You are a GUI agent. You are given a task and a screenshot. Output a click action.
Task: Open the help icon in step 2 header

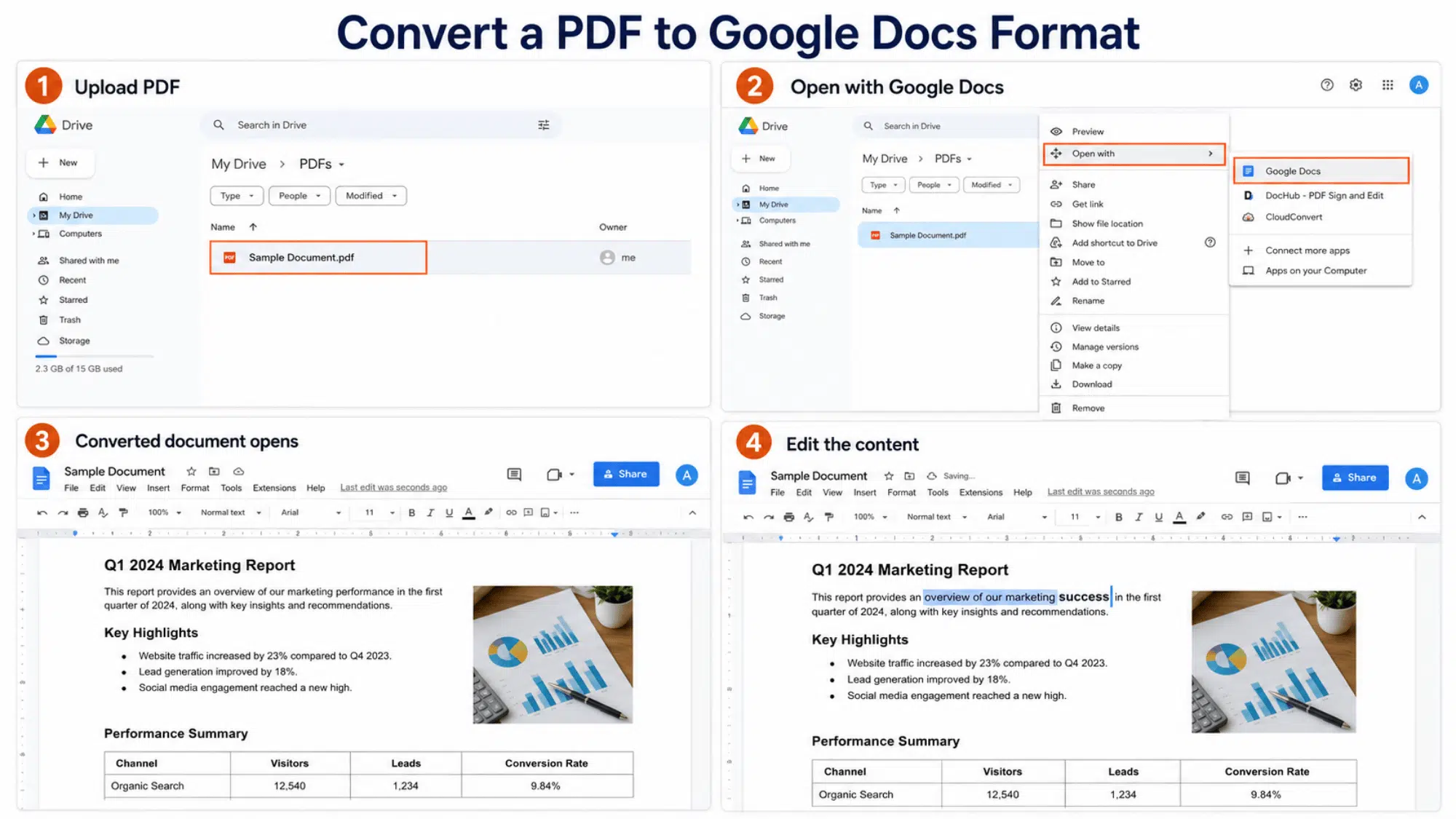[1327, 85]
